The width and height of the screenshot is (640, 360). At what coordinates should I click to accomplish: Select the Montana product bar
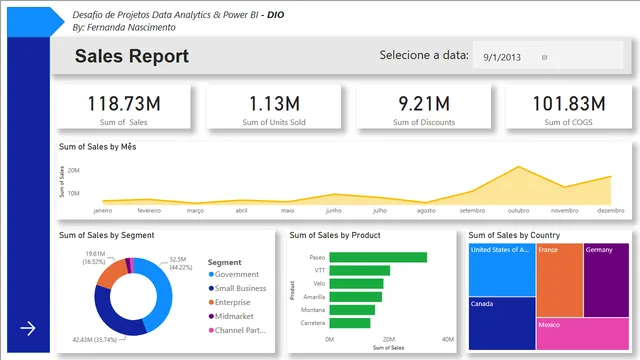[x=352, y=310]
